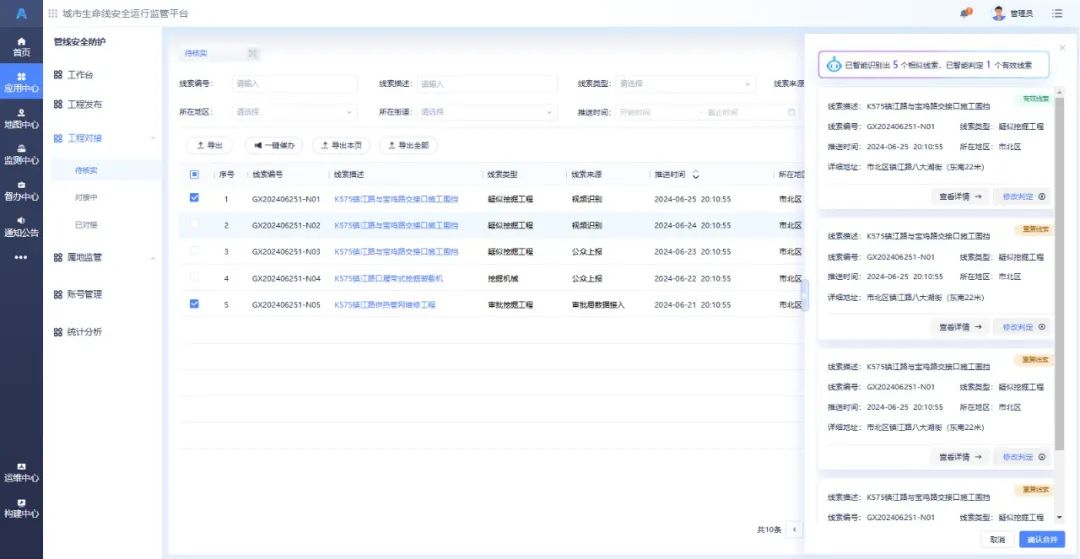Open the 所在地区 dropdown
The height and width of the screenshot is (559, 1080).
[294, 113]
